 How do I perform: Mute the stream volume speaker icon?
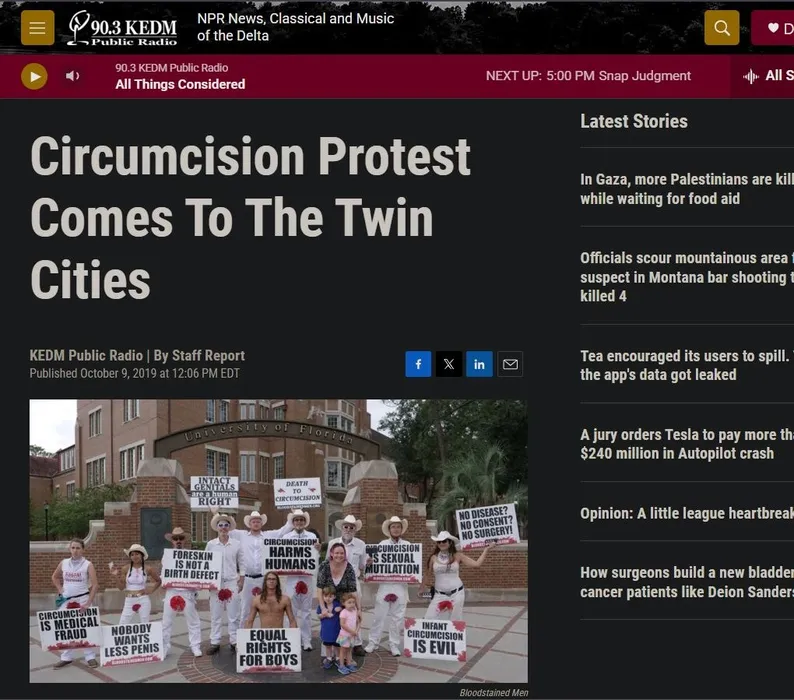[72, 76]
